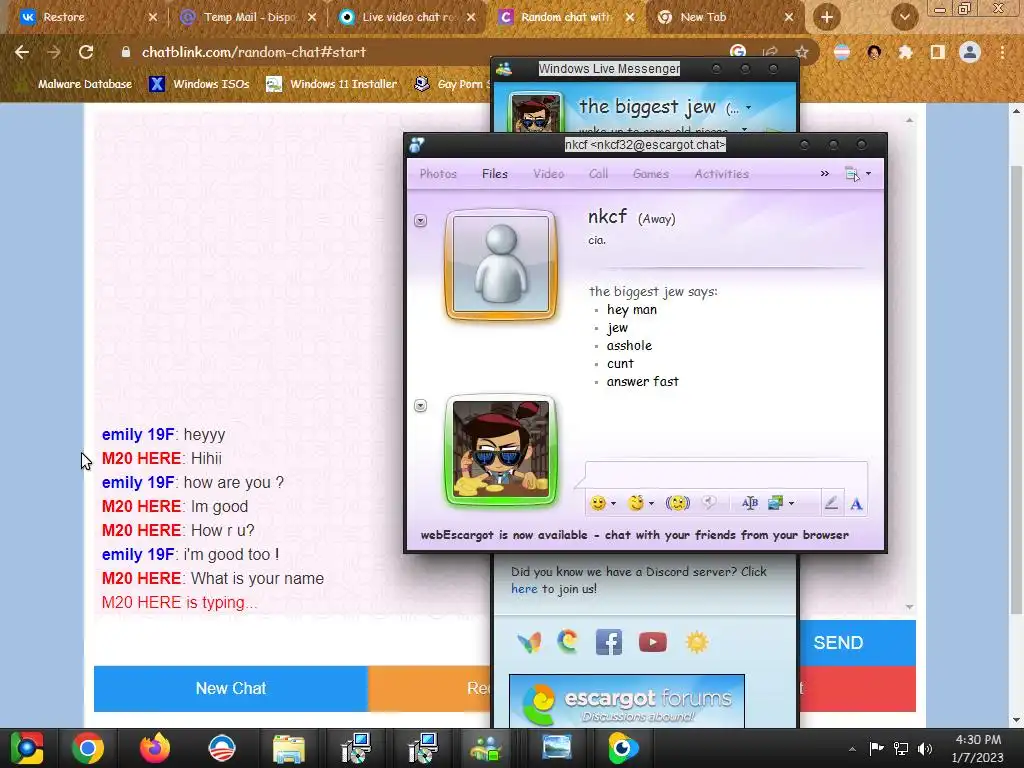Open the Chrome three-dot menu
This screenshot has width=1024, height=768.
[1002, 52]
